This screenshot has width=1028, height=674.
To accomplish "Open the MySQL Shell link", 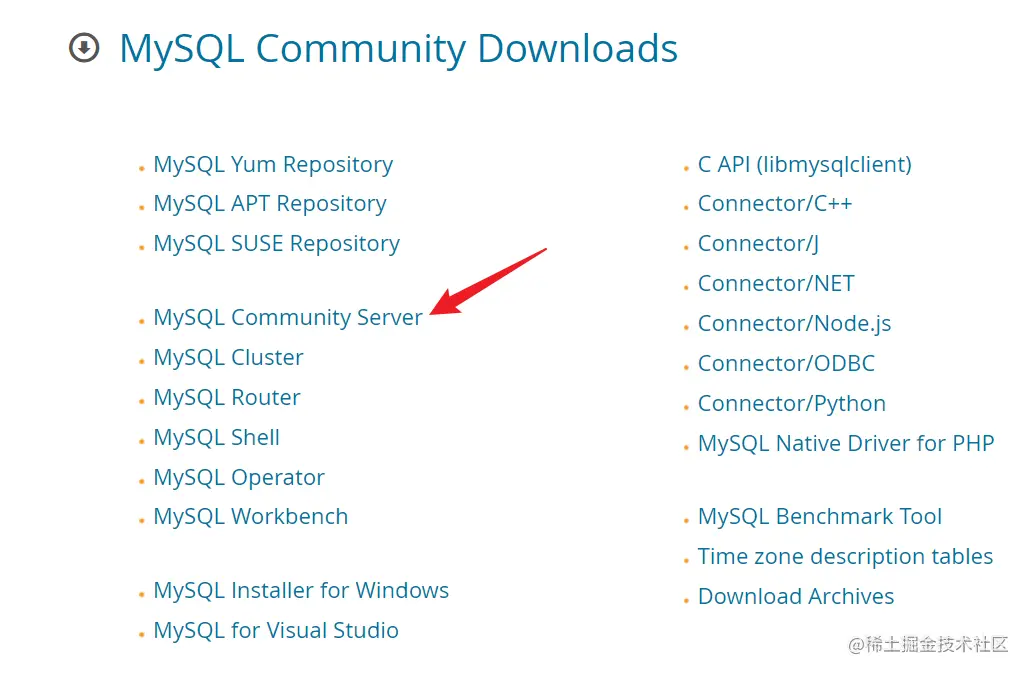I will point(216,437).
